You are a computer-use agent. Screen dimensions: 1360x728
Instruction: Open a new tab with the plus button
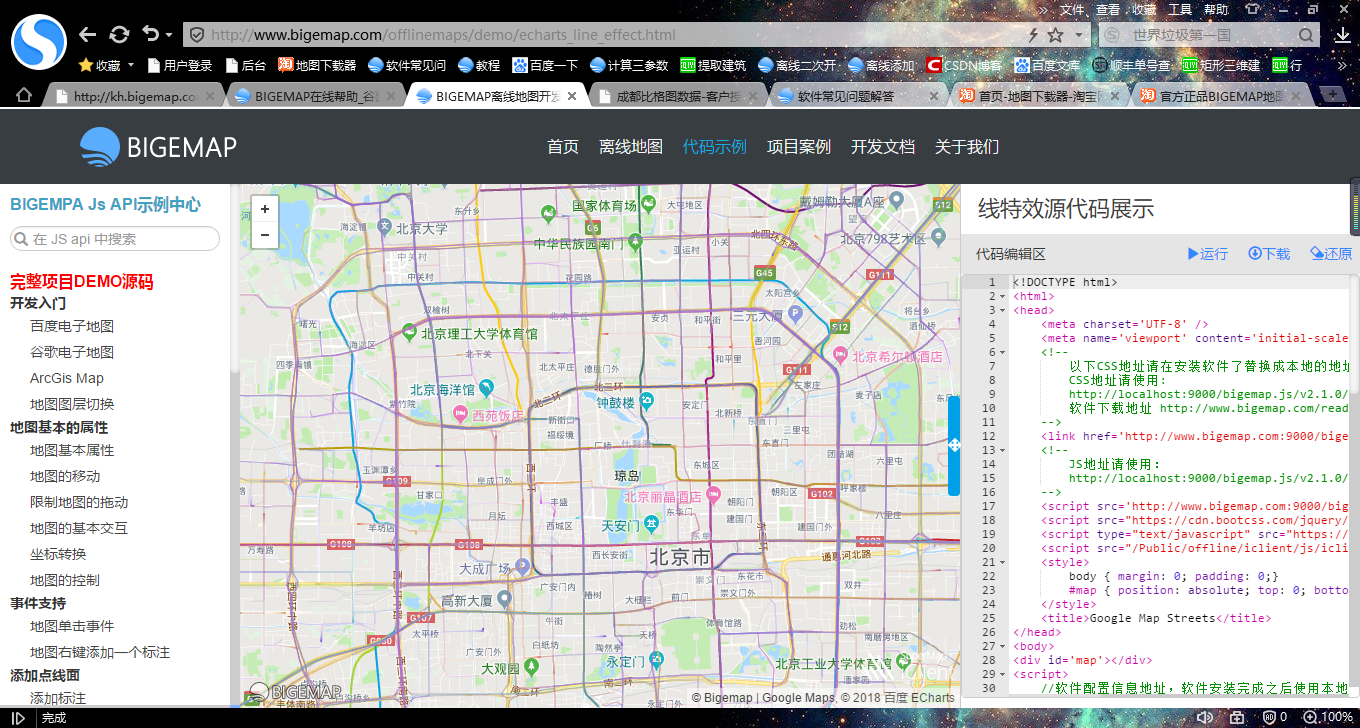pyautogui.click(x=1331, y=96)
